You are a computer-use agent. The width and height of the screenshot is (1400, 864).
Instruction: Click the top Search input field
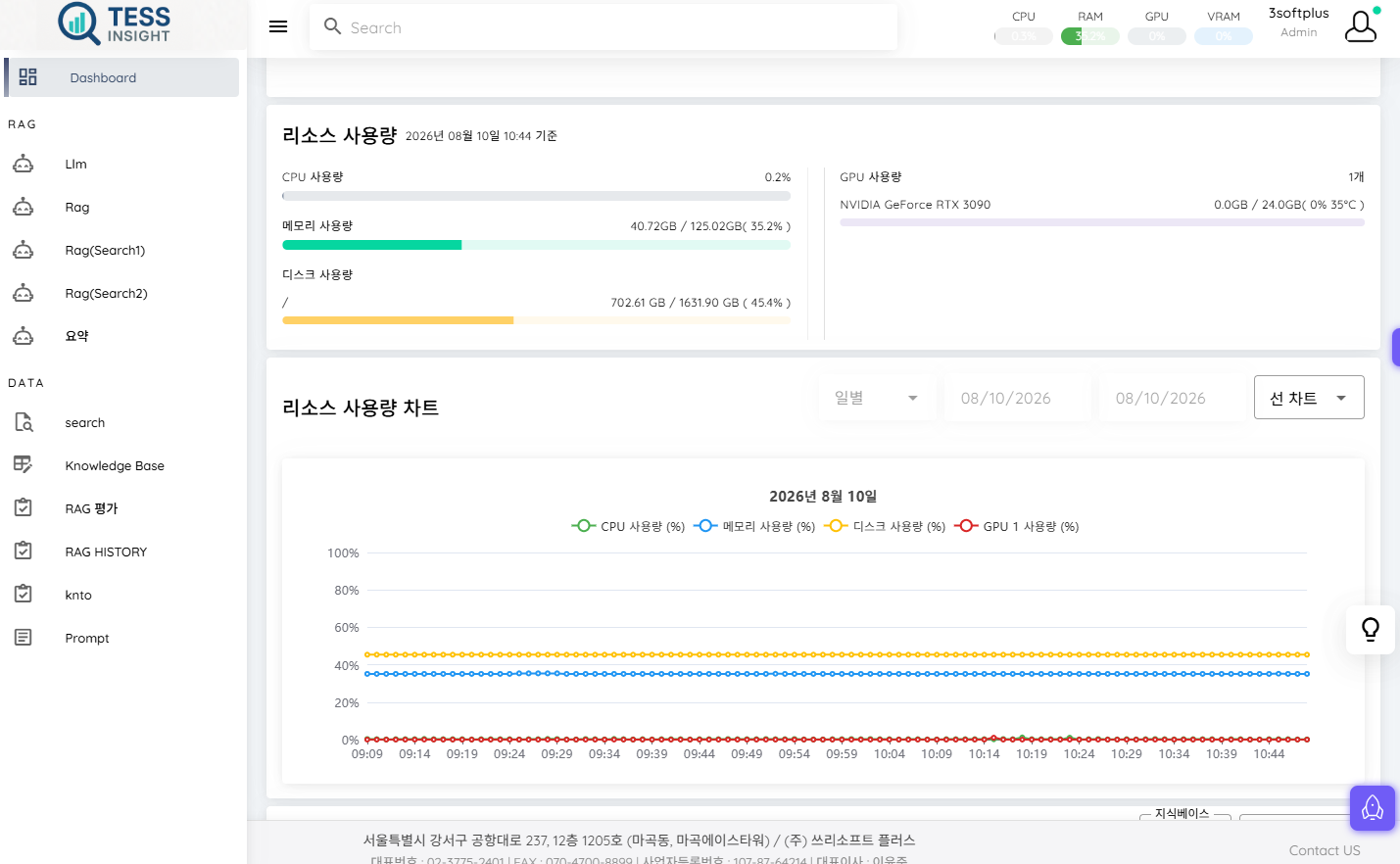(603, 27)
